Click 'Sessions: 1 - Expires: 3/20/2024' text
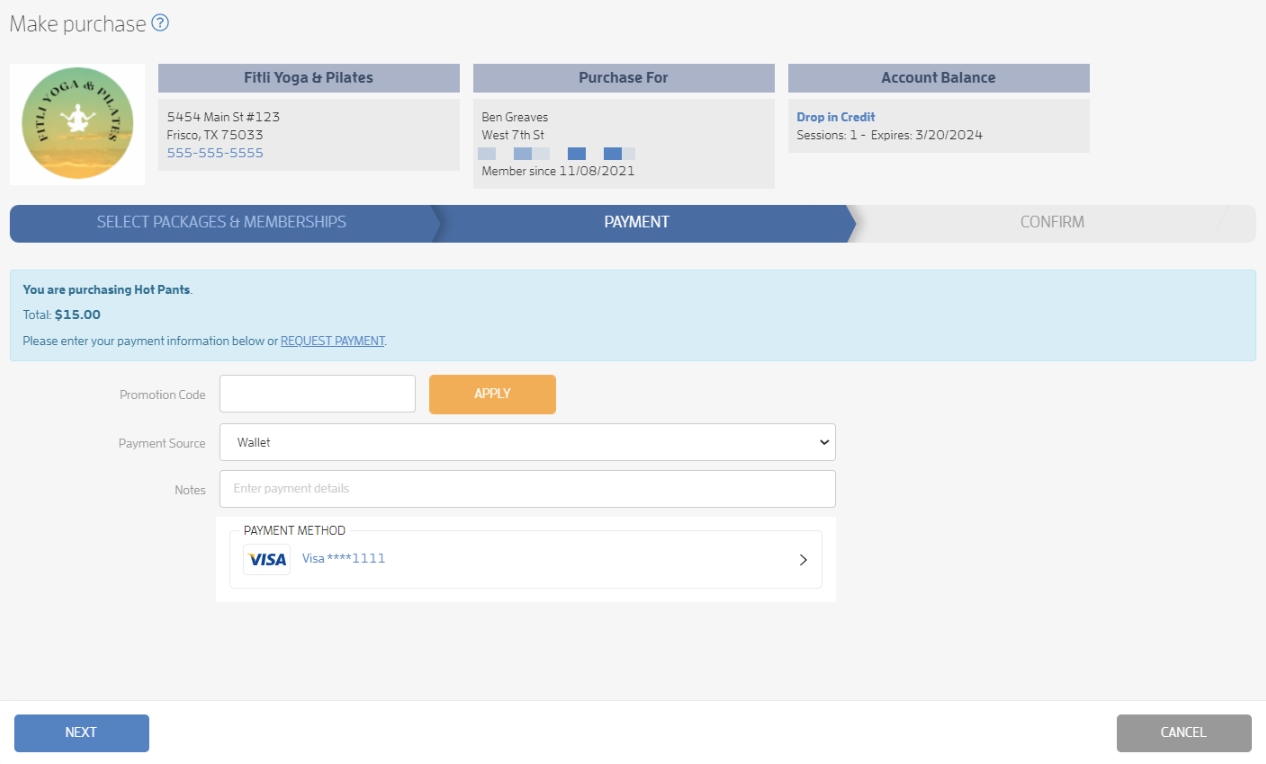The image size is (1266, 764). pos(889,135)
